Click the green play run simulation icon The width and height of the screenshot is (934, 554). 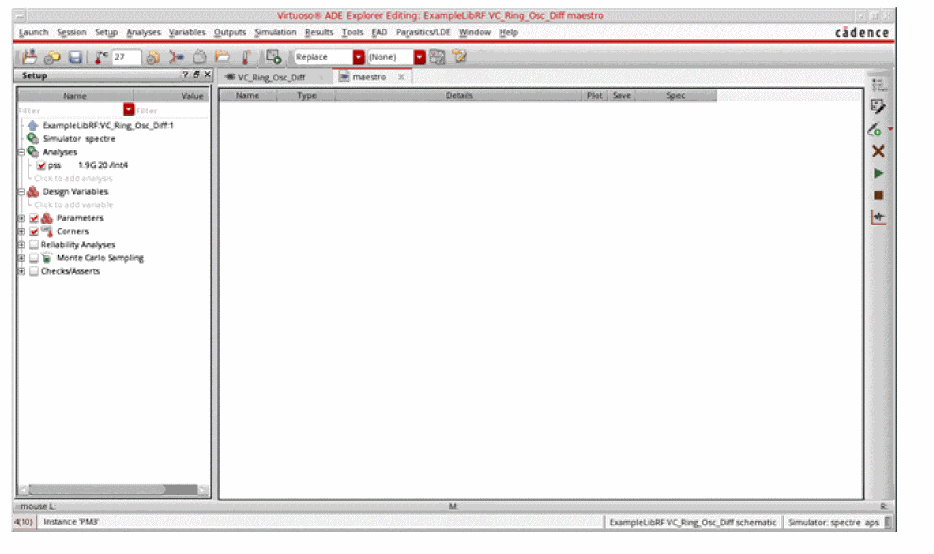pos(879,173)
